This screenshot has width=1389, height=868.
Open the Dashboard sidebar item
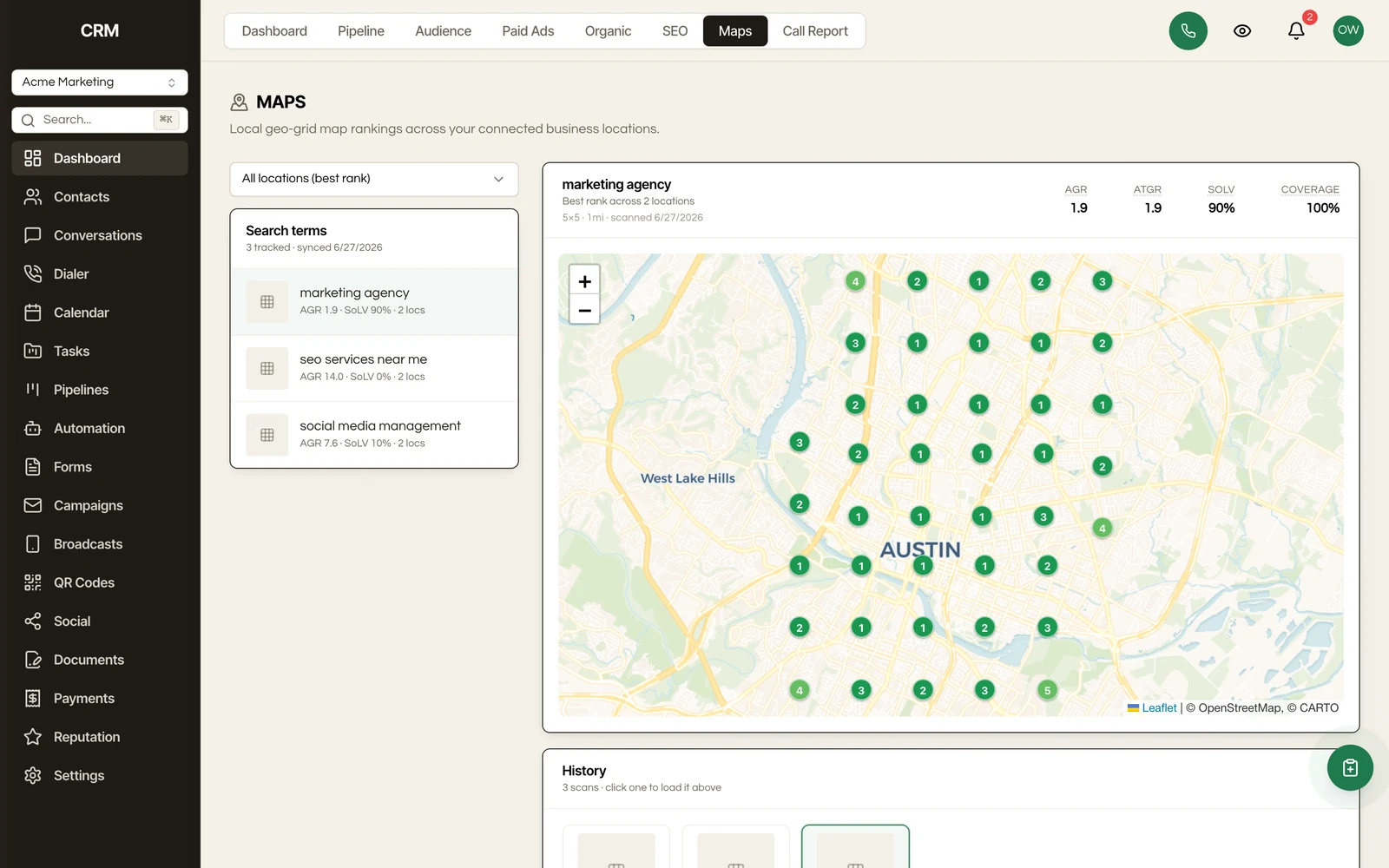(100, 158)
